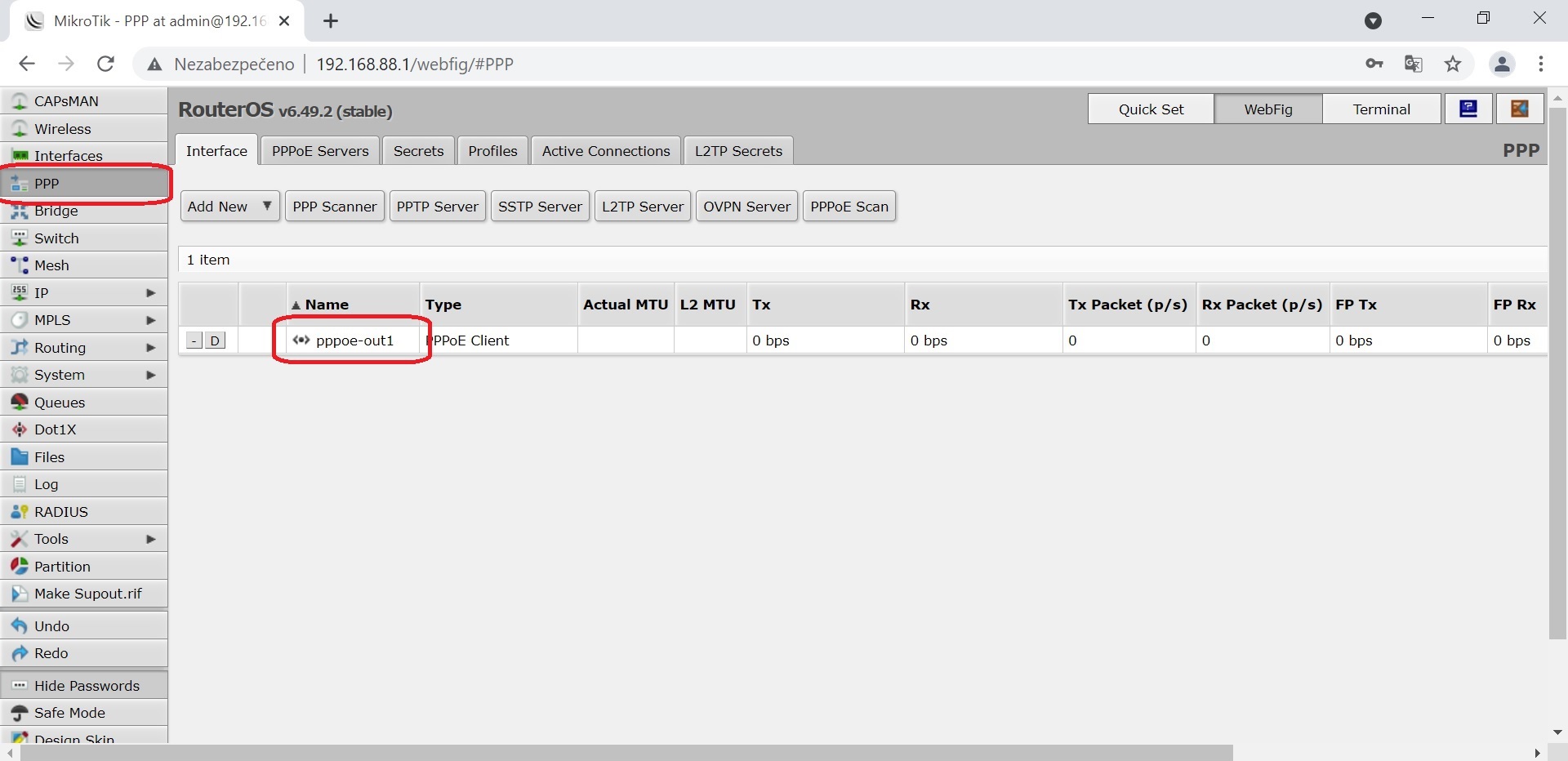Toggle Safe Mode

[x=84, y=713]
